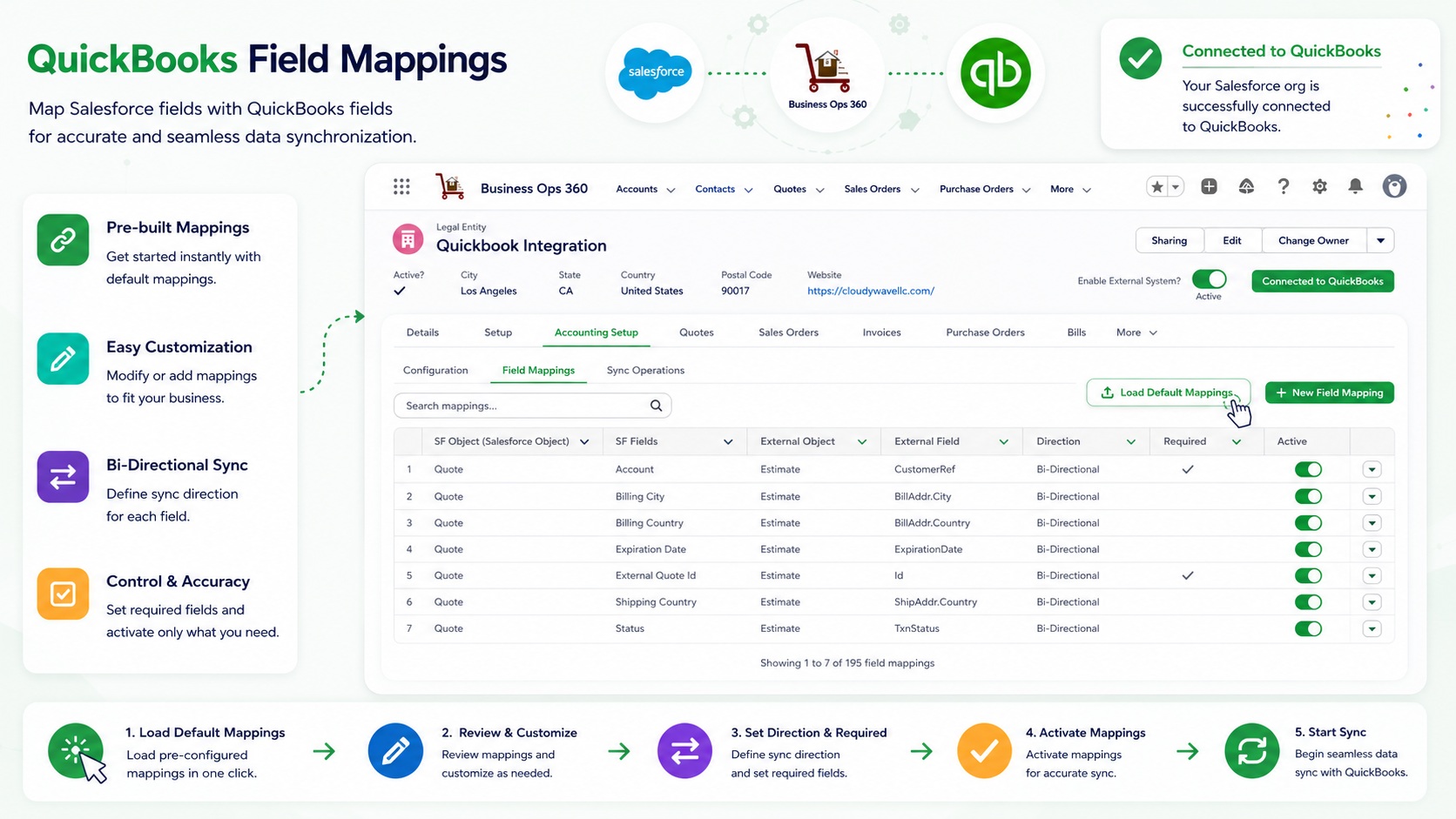Toggle Active for the Account mapping row

[x=1308, y=469]
